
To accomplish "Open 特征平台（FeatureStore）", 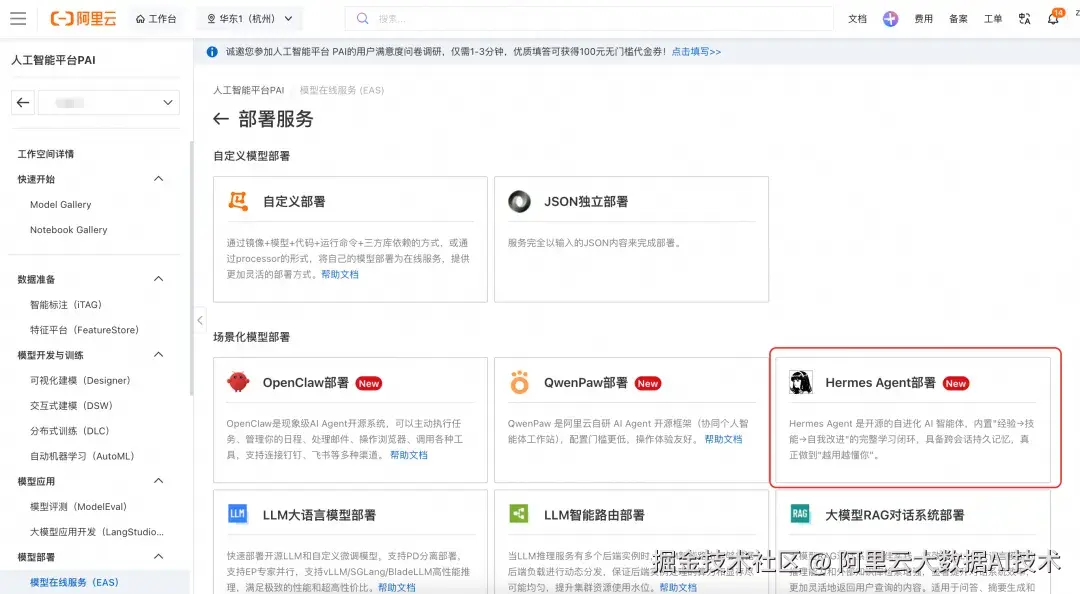I will [x=84, y=330].
